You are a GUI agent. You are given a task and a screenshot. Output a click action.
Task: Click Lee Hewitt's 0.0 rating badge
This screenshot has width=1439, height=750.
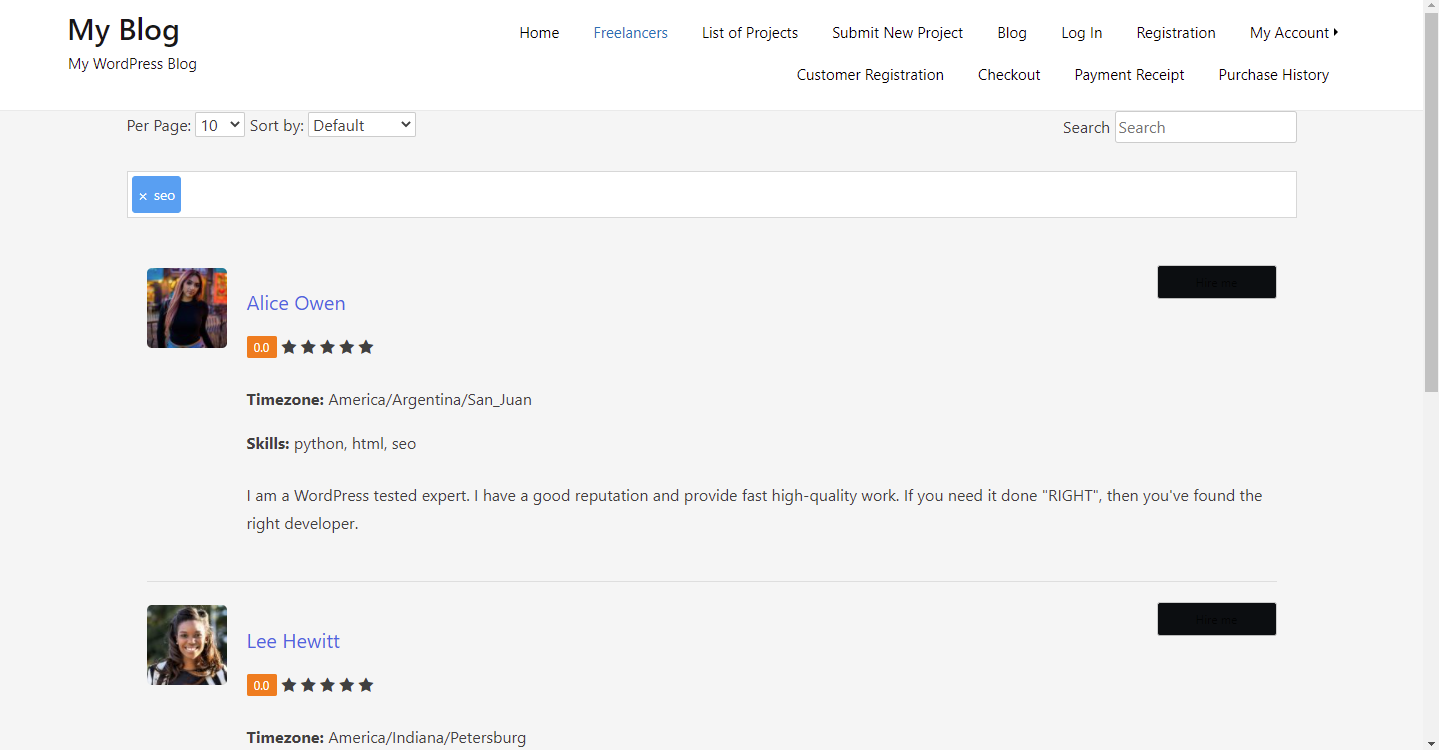(x=261, y=685)
